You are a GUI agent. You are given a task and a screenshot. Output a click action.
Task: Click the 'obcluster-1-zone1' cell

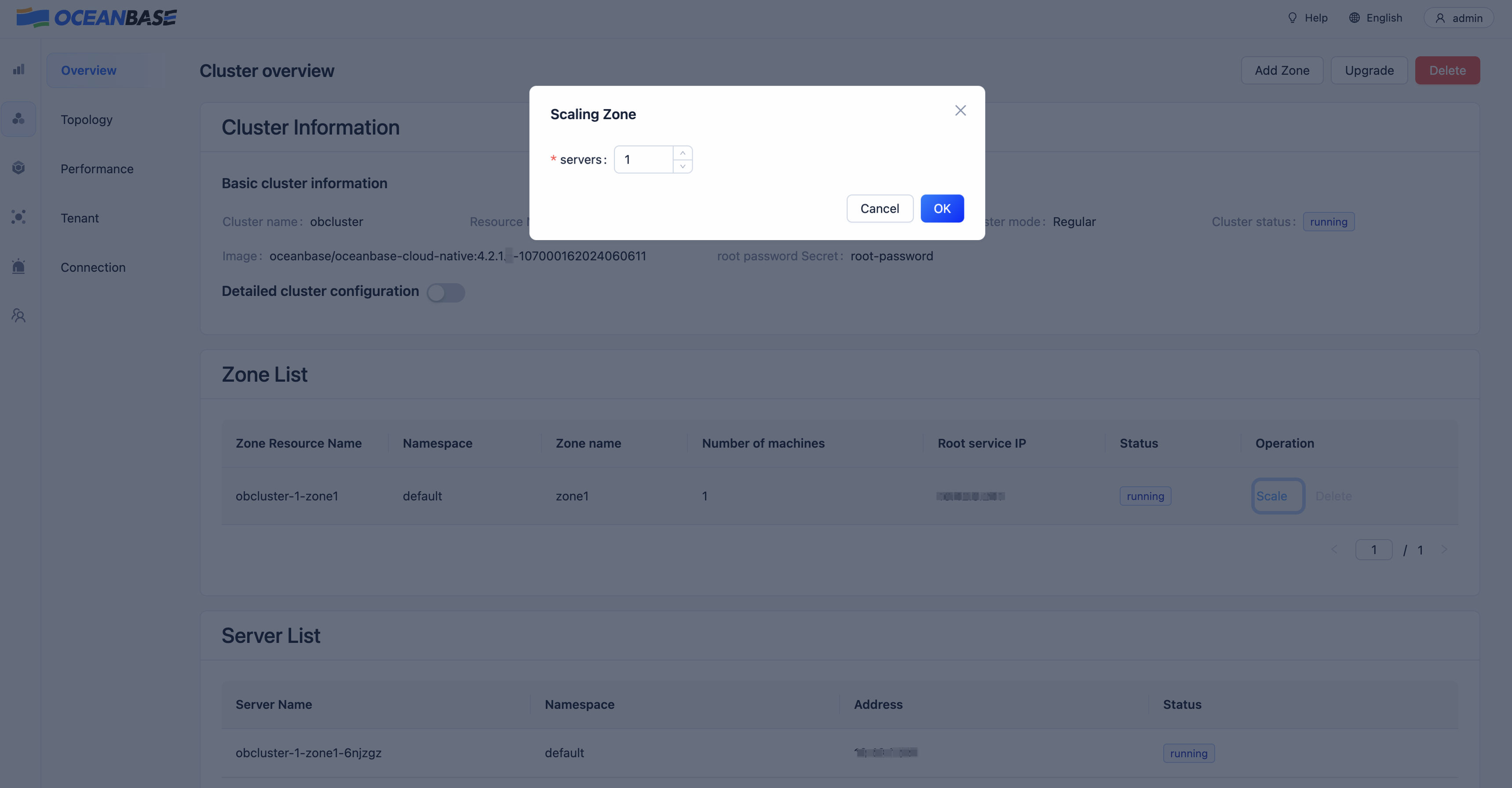click(x=287, y=496)
